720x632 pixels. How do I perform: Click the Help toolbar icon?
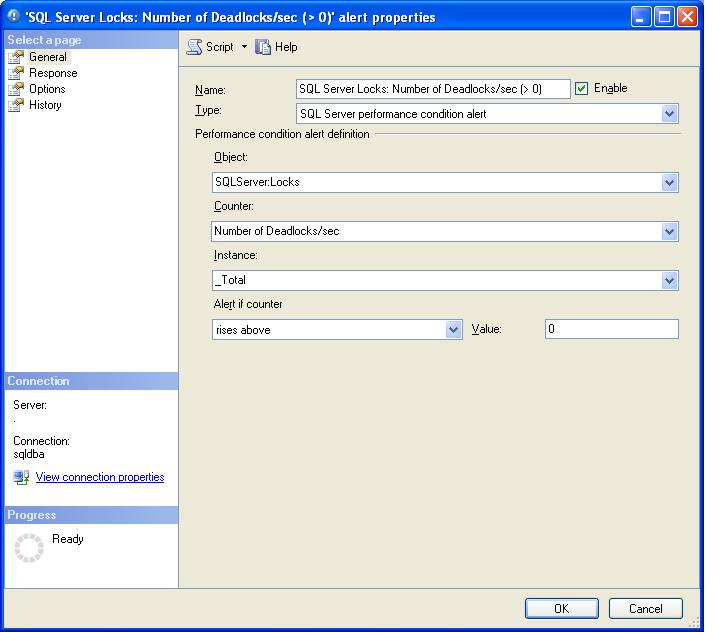tap(263, 47)
